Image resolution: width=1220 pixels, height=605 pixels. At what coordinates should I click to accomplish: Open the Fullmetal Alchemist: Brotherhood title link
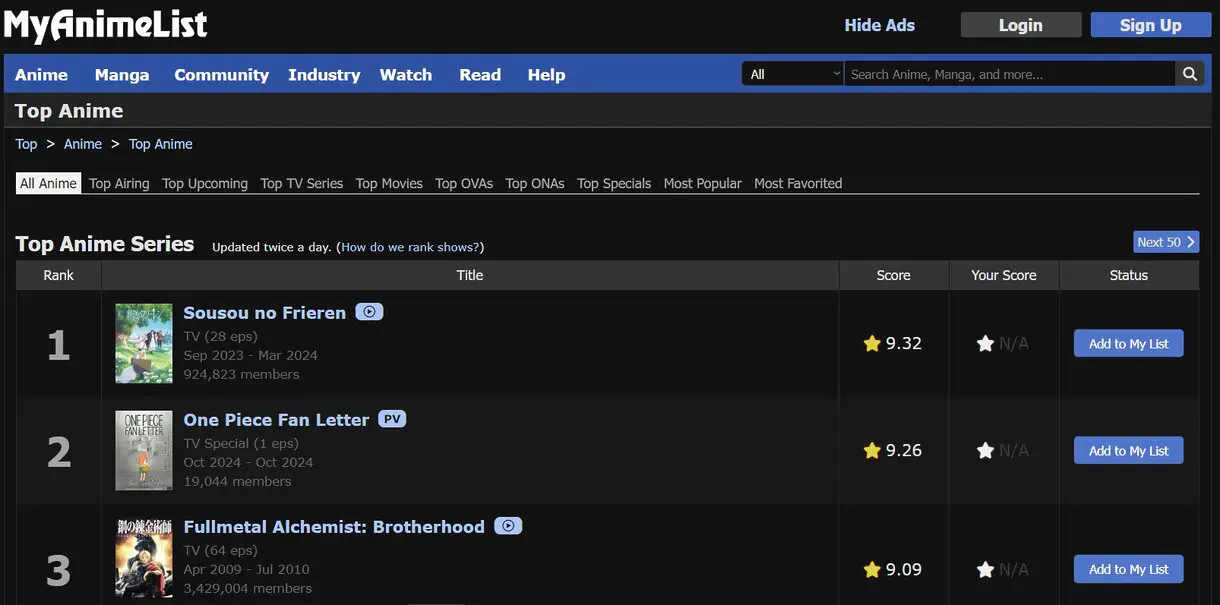[x=334, y=526]
